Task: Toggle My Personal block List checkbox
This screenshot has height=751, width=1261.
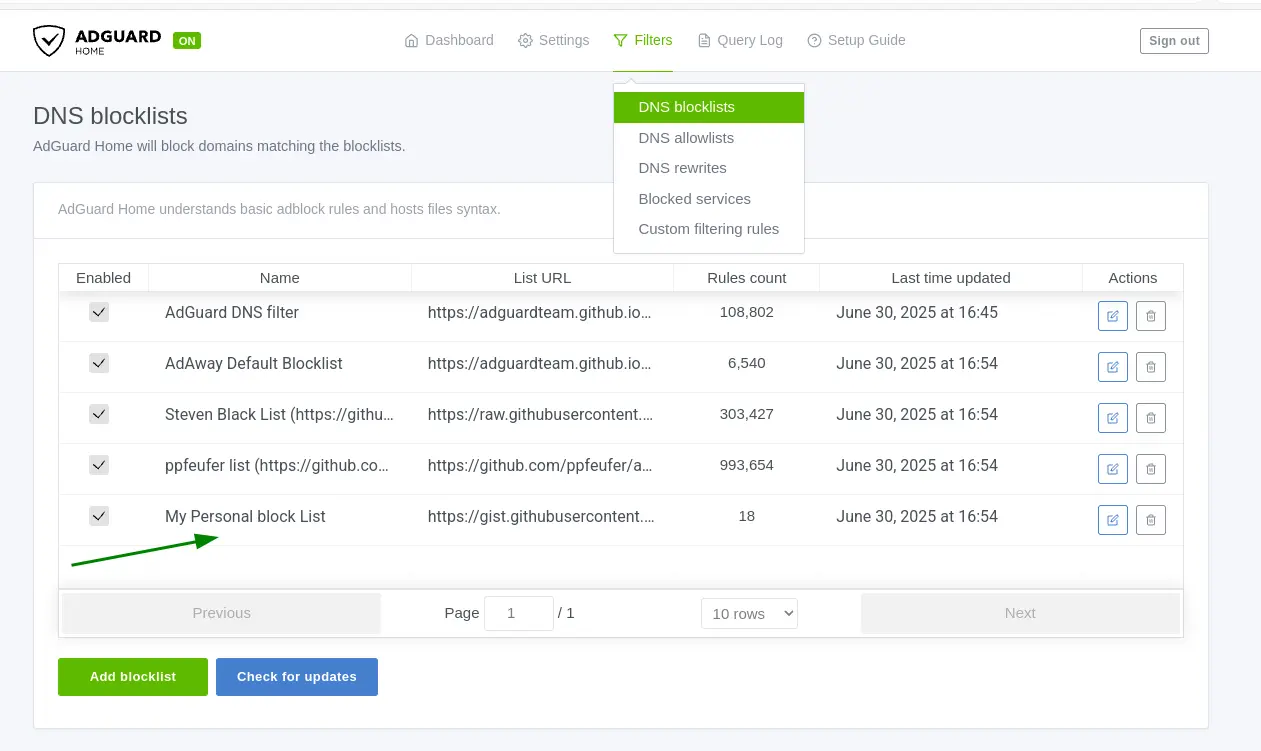Action: point(99,516)
